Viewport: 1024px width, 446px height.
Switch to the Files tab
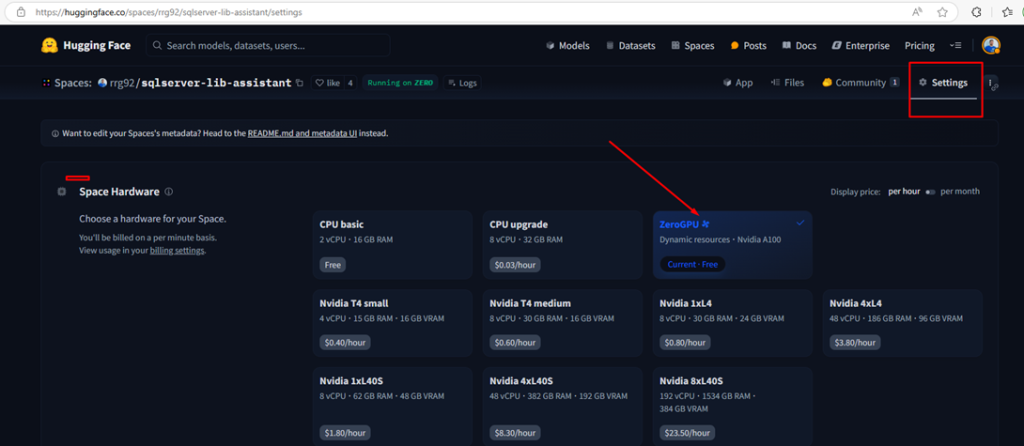pyautogui.click(x=786, y=83)
